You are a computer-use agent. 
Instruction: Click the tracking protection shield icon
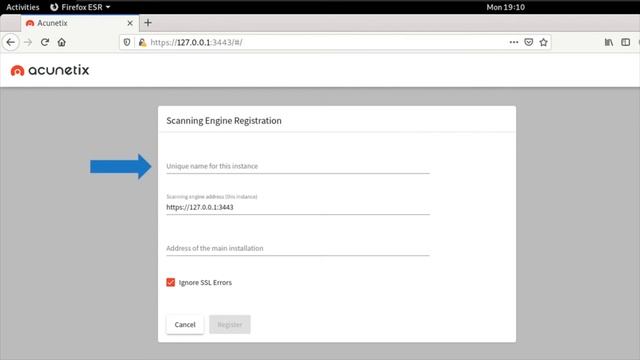[x=127, y=42]
